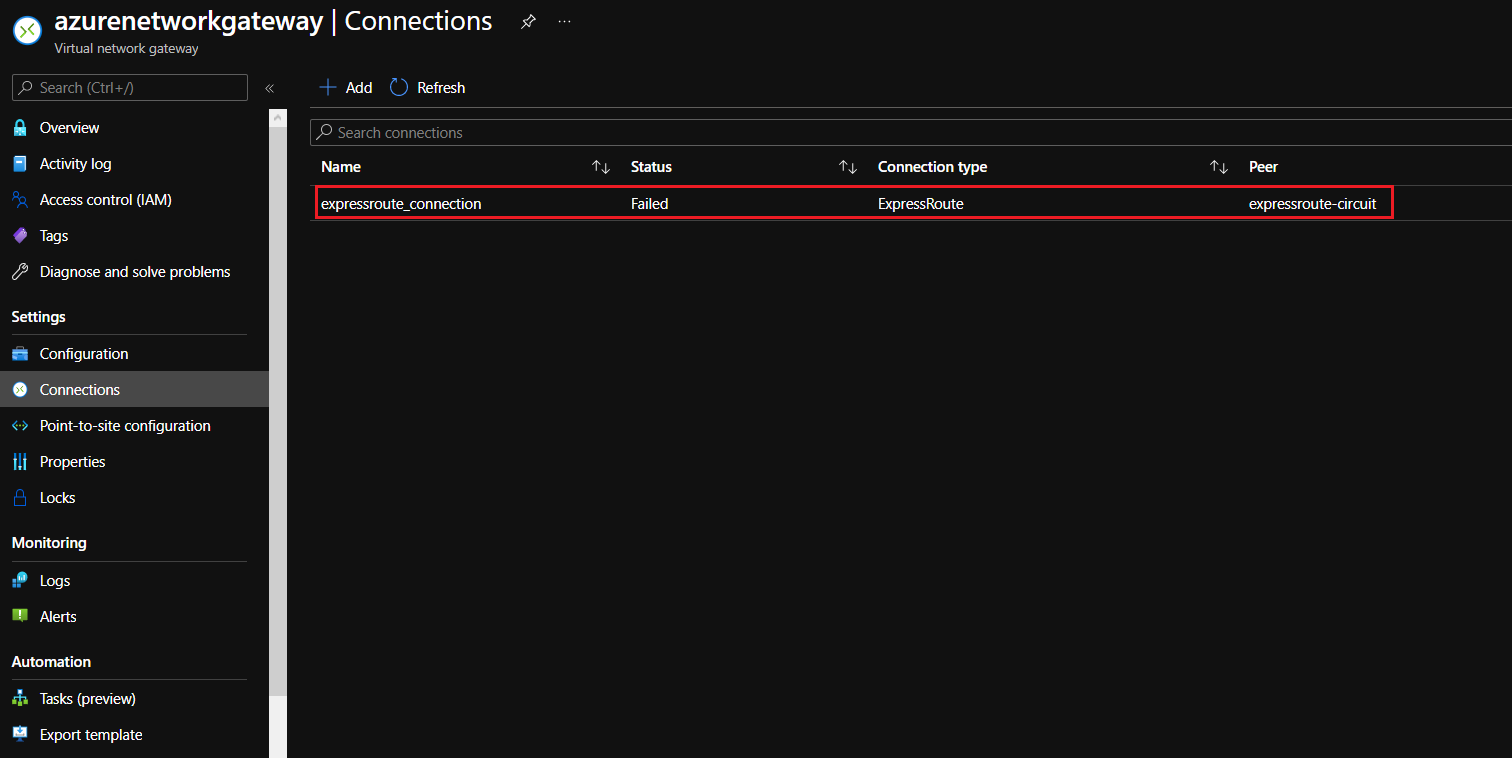Image resolution: width=1512 pixels, height=758 pixels.
Task: Click the Connections sidebar icon
Action: click(20, 390)
